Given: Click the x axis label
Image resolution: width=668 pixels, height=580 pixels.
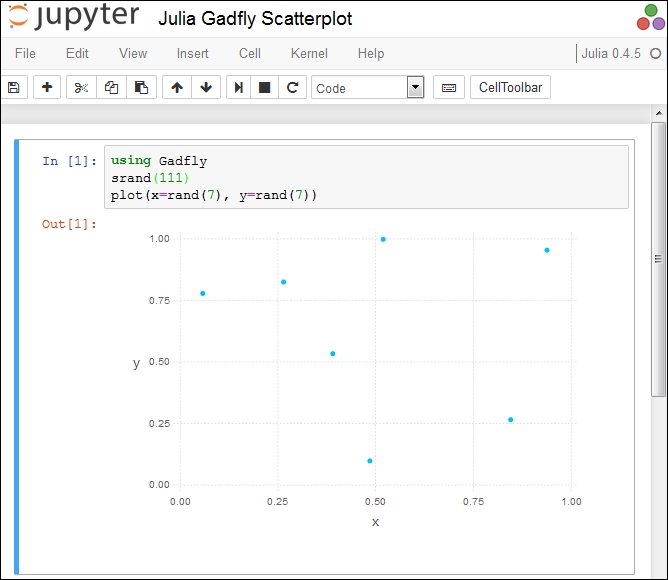Looking at the screenshot, I should (375, 522).
